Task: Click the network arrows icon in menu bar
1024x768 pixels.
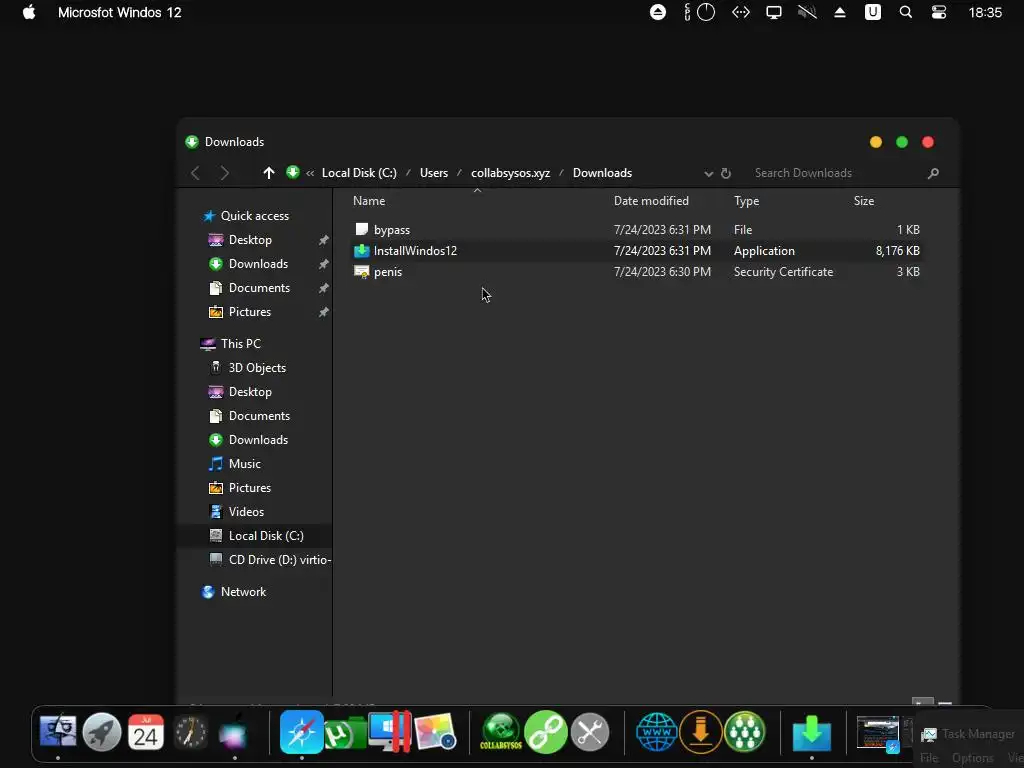Action: (741, 12)
